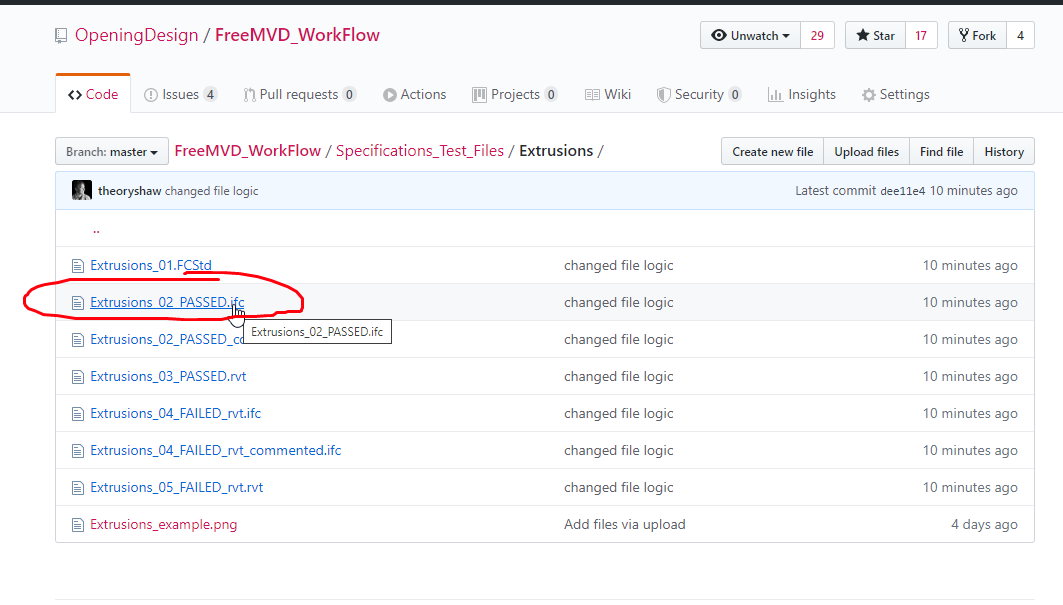
Task: Click theoryshaw's avatar thumbnail
Action: click(82, 191)
